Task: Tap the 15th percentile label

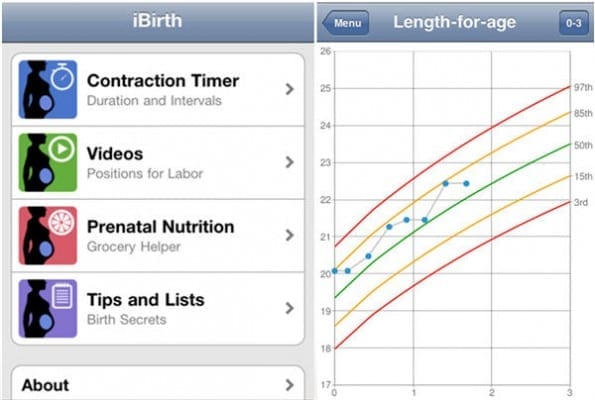Action: 583,176
